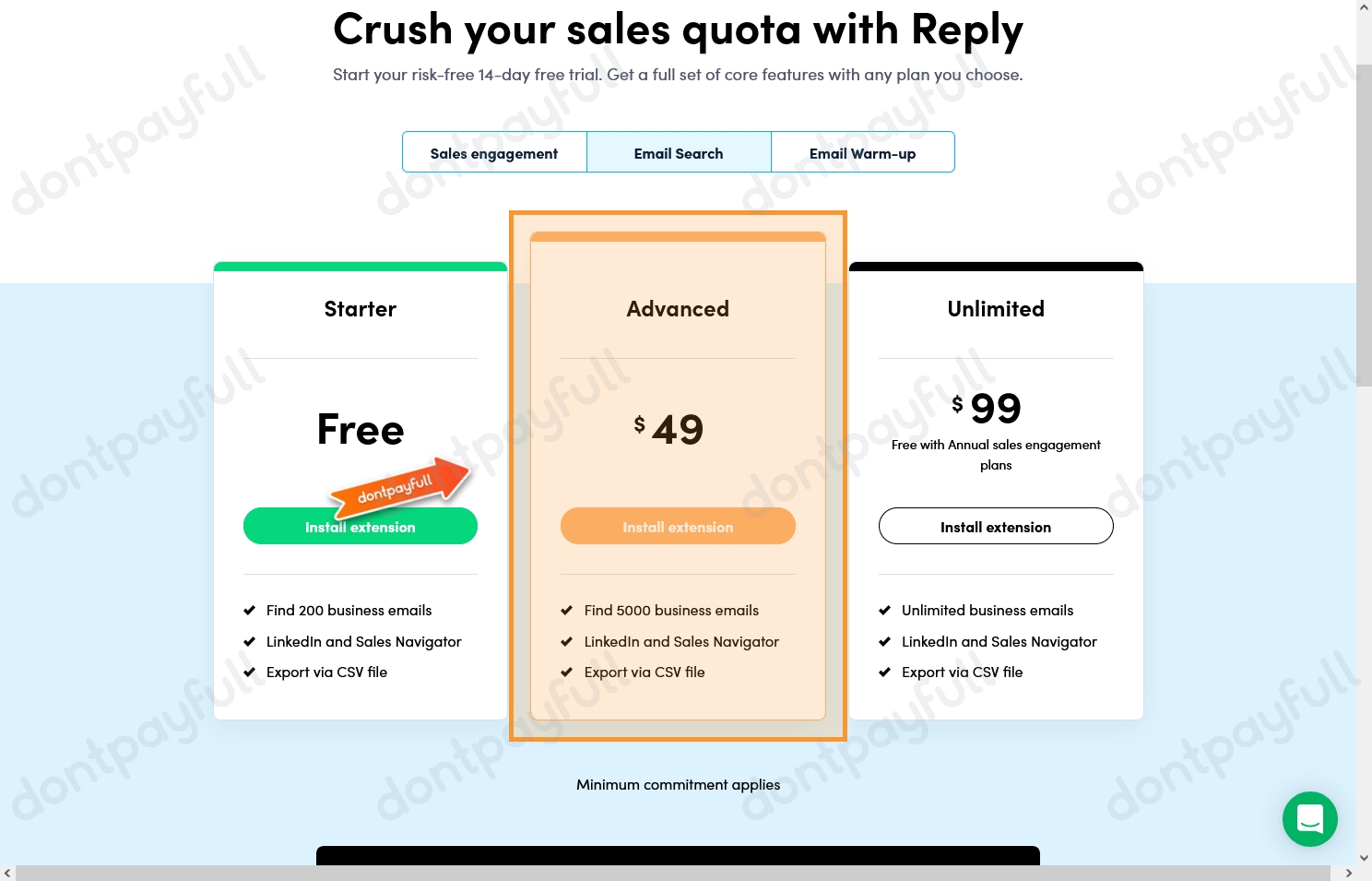The image size is (1372, 881).
Task: Open the live chat bubble icon
Action: tap(1310, 819)
